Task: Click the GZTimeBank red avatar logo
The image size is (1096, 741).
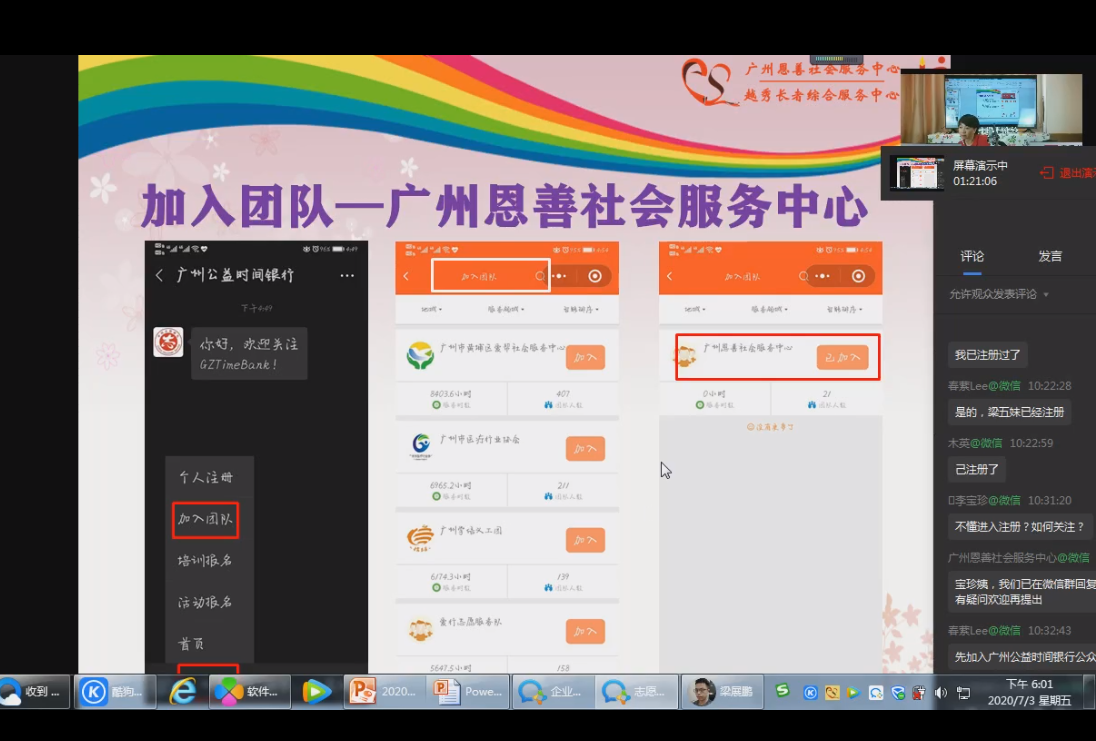Action: pos(168,342)
